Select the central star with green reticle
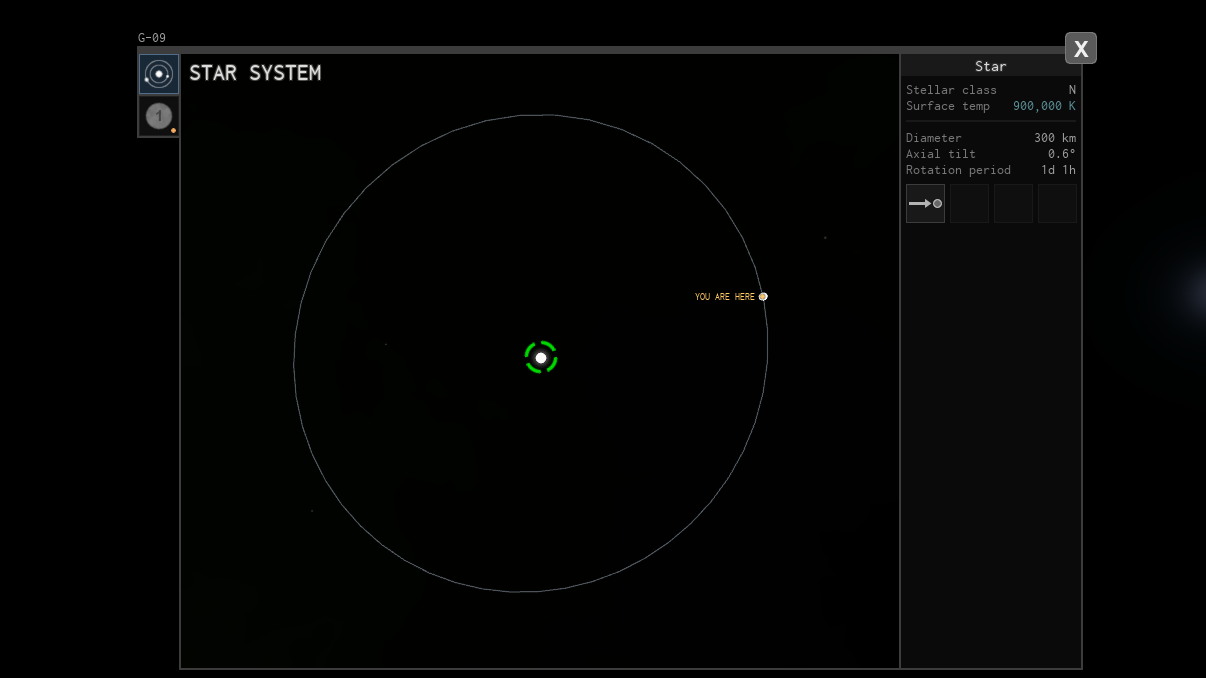Image resolution: width=1206 pixels, height=678 pixels. tap(541, 357)
